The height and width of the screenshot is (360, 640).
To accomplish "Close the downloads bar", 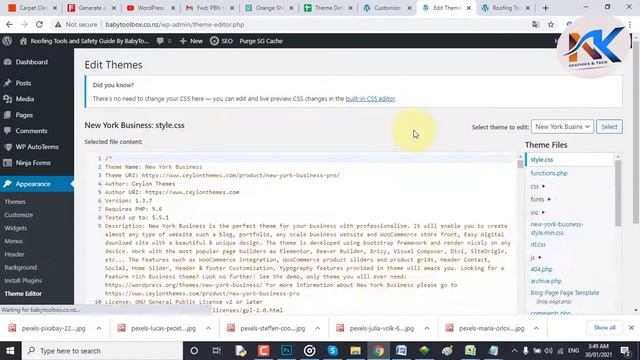I will (631, 328).
